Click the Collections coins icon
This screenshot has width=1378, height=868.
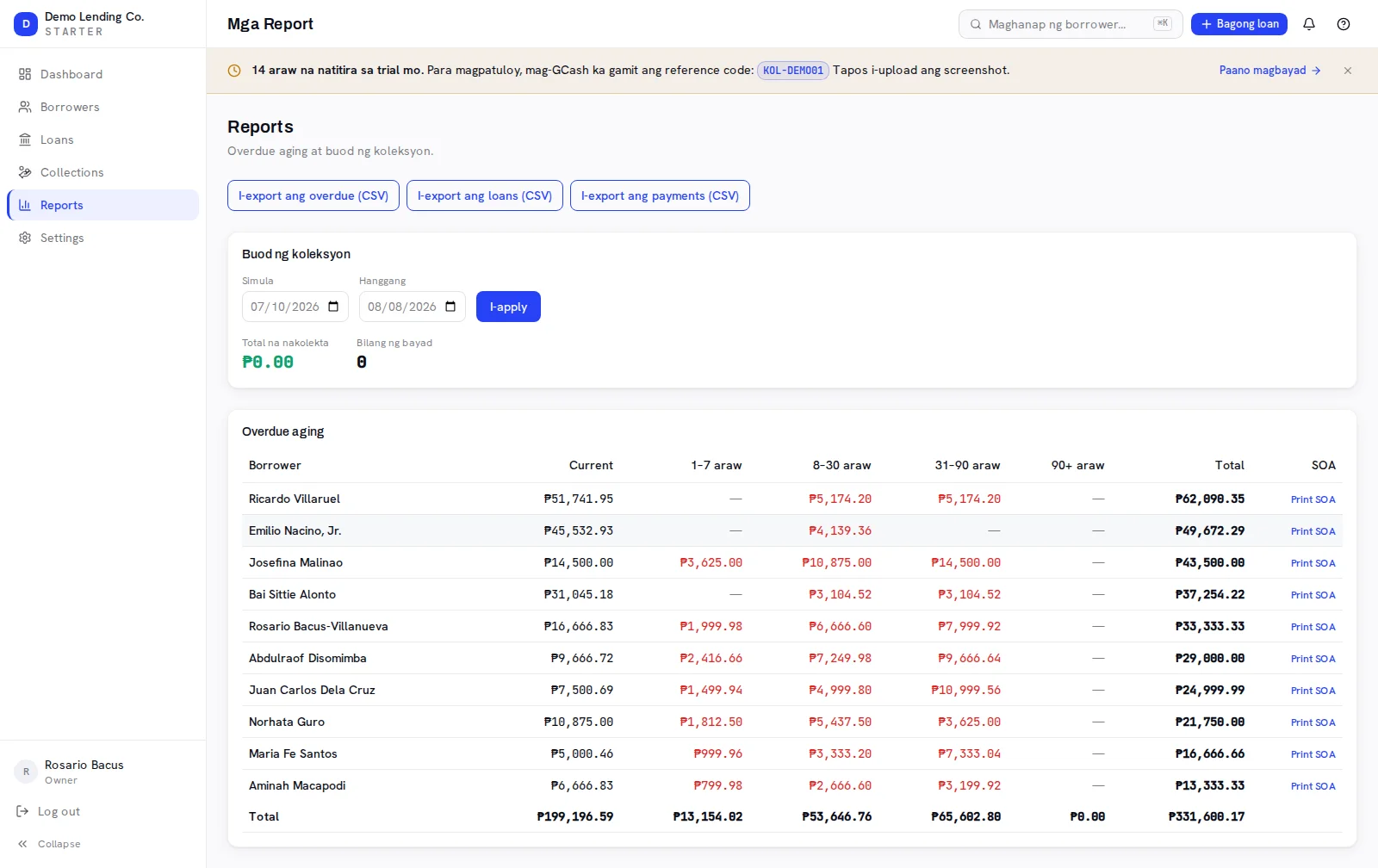tap(25, 172)
